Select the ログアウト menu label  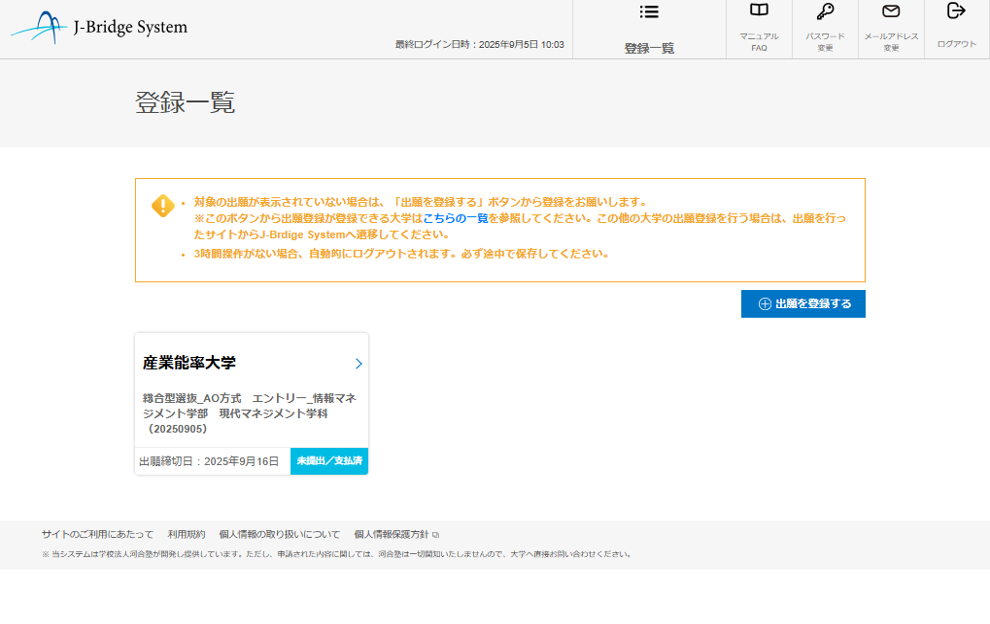956,44
